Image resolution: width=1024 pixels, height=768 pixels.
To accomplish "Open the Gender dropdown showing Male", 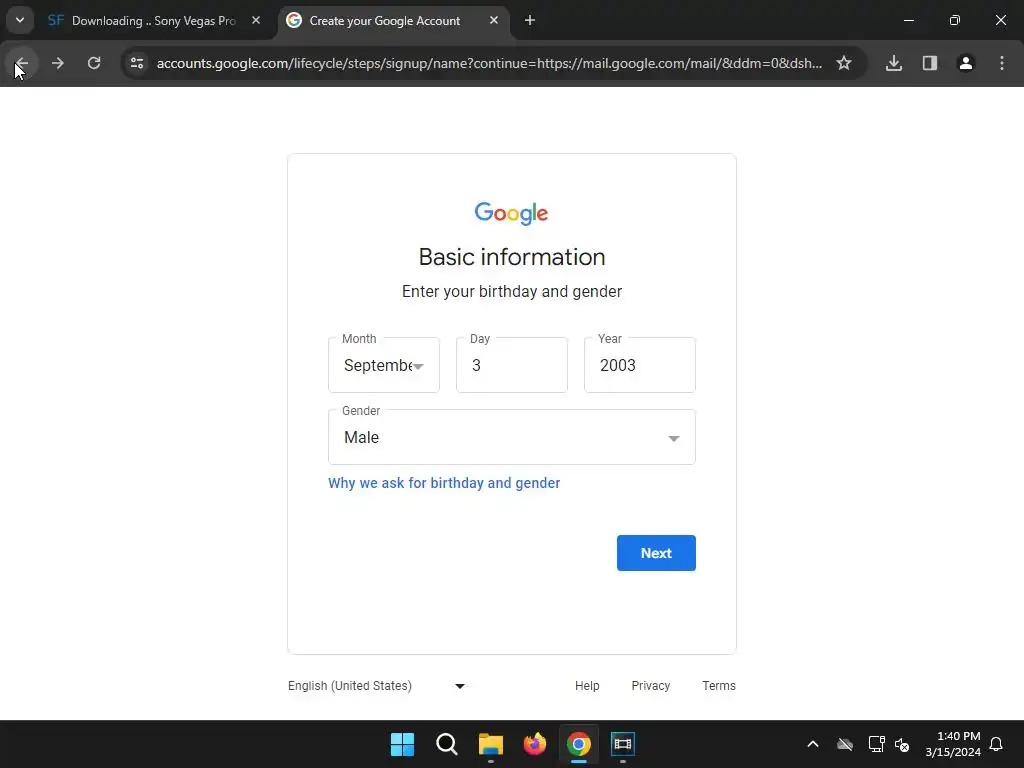I will click(x=512, y=437).
